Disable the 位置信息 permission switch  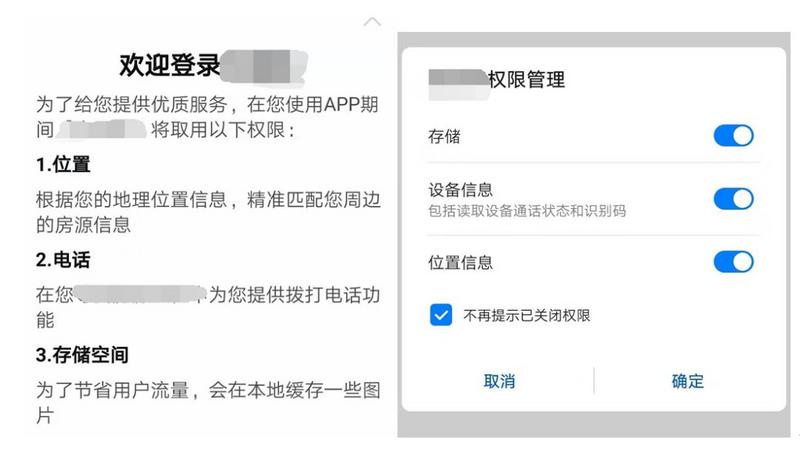[734, 262]
